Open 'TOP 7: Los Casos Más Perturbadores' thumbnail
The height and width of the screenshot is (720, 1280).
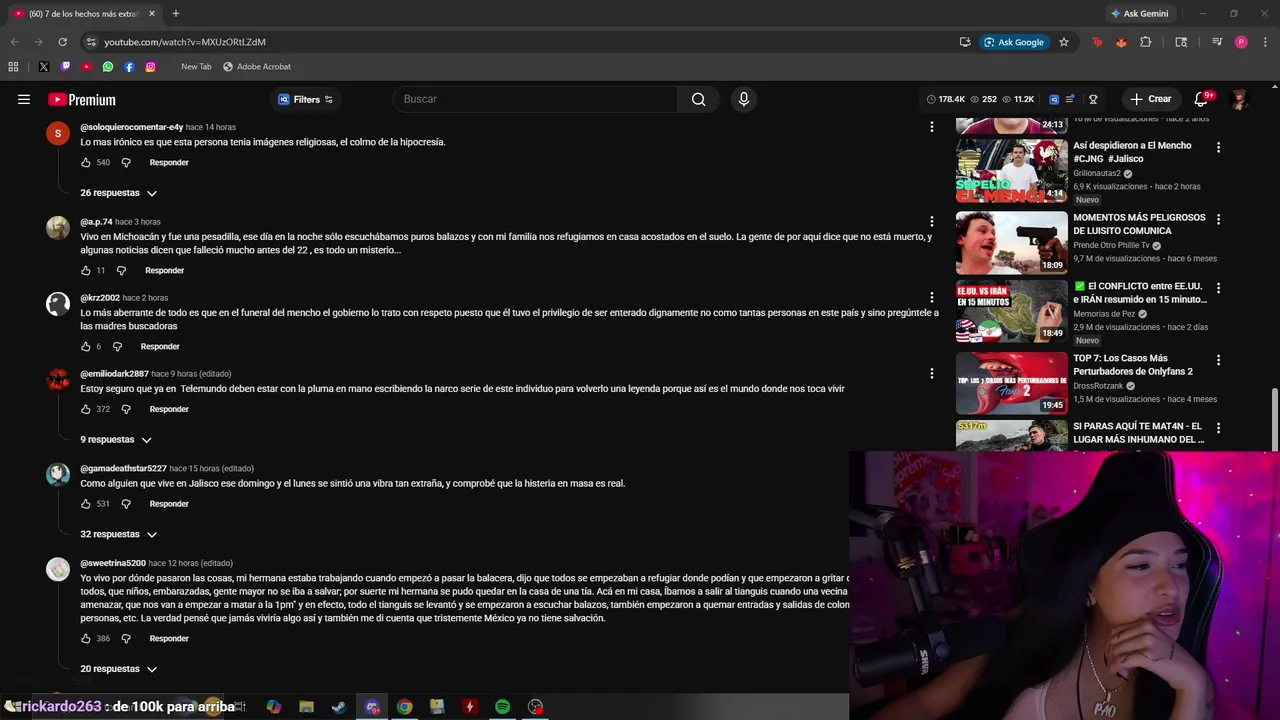pyautogui.click(x=1011, y=383)
